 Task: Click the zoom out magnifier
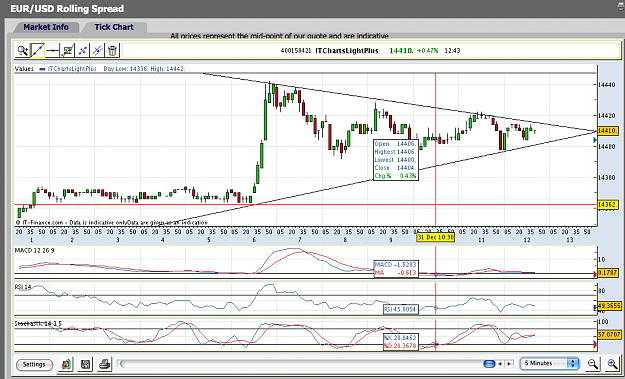593,363
